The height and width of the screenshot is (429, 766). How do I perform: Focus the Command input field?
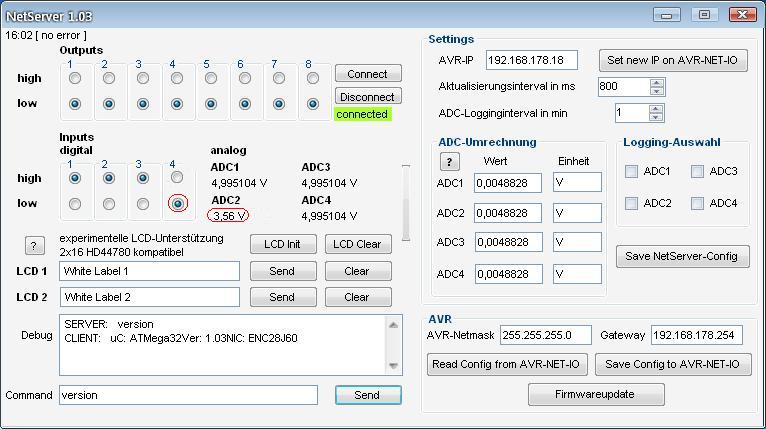[188, 395]
